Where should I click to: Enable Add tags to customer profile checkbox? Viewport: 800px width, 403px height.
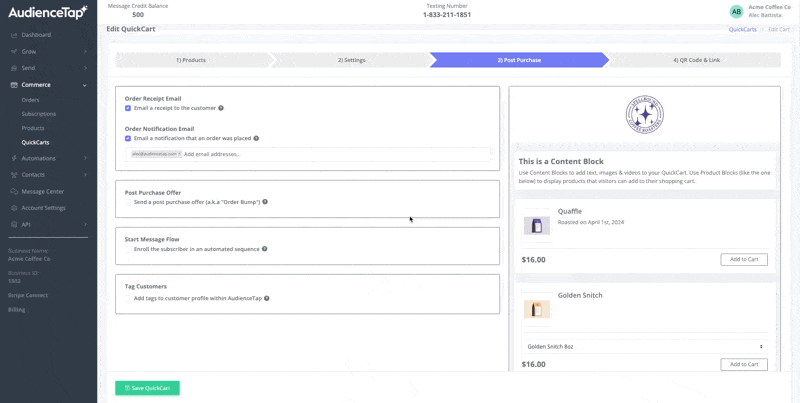[x=128, y=298]
